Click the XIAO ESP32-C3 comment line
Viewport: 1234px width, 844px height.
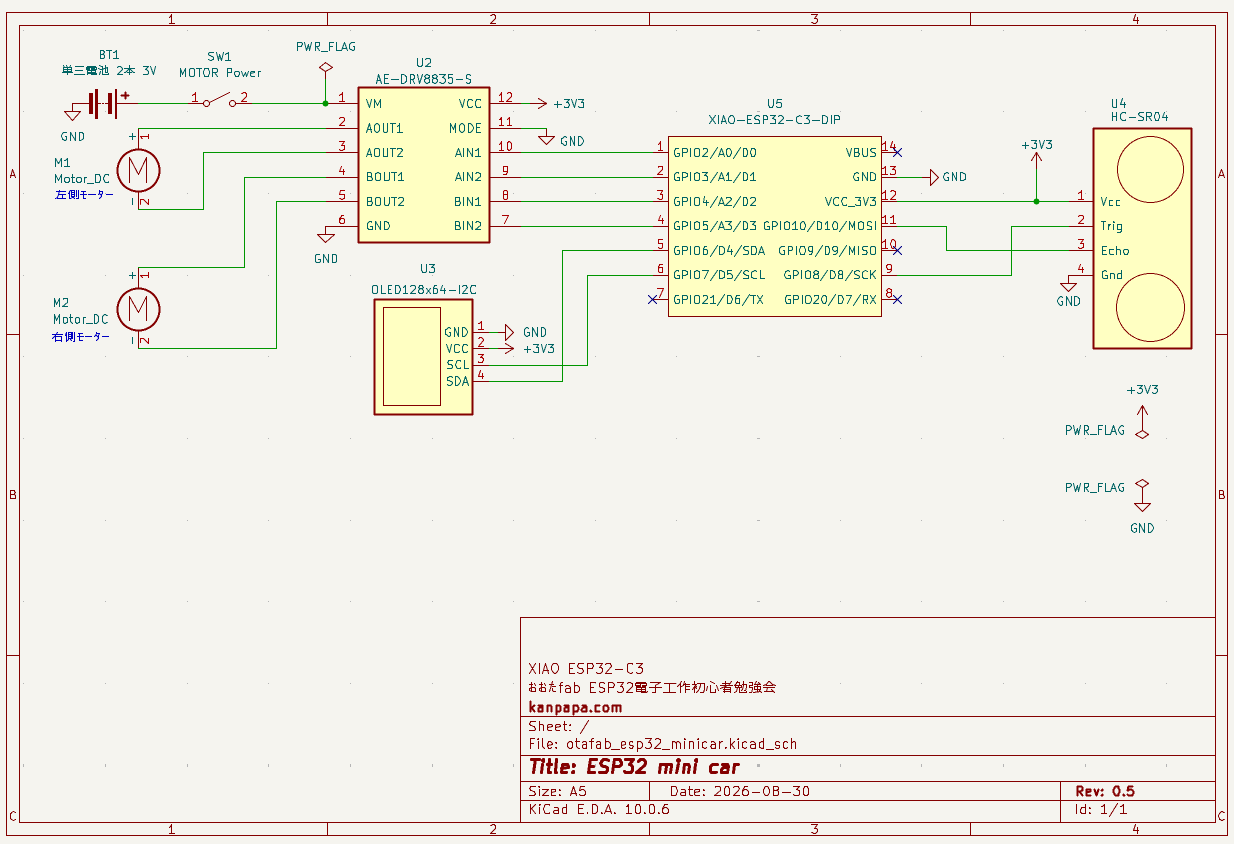click(x=586, y=668)
